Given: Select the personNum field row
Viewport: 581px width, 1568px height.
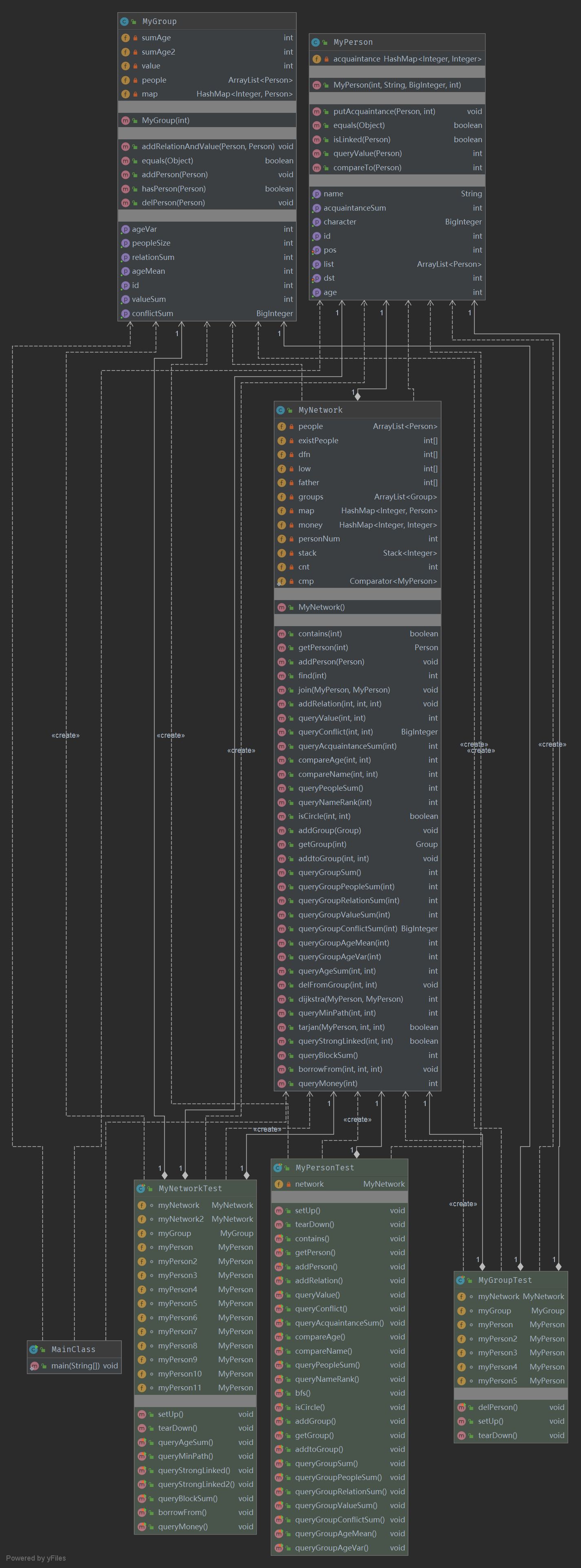Looking at the screenshot, I should [358, 539].
